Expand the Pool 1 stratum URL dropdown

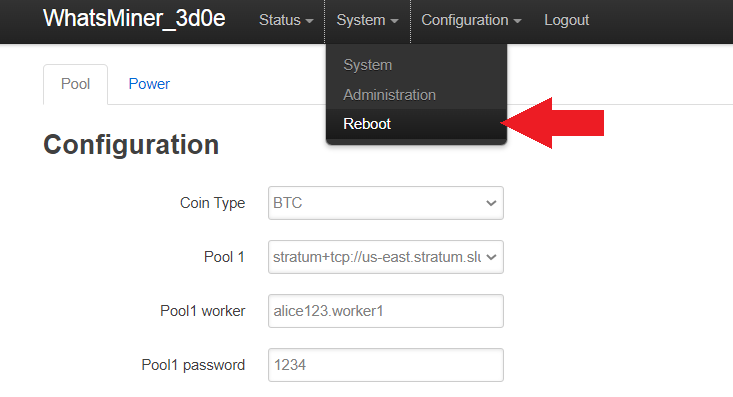[386, 257]
